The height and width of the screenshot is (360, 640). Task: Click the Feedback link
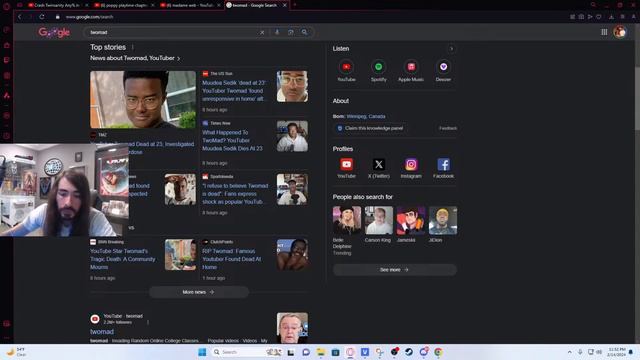(x=448, y=128)
